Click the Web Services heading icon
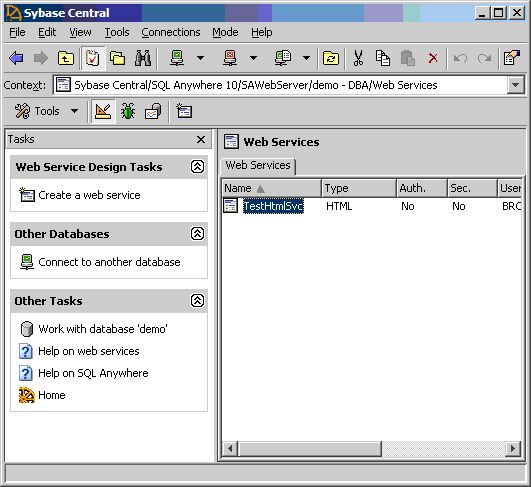531x487 pixels. pos(231,142)
